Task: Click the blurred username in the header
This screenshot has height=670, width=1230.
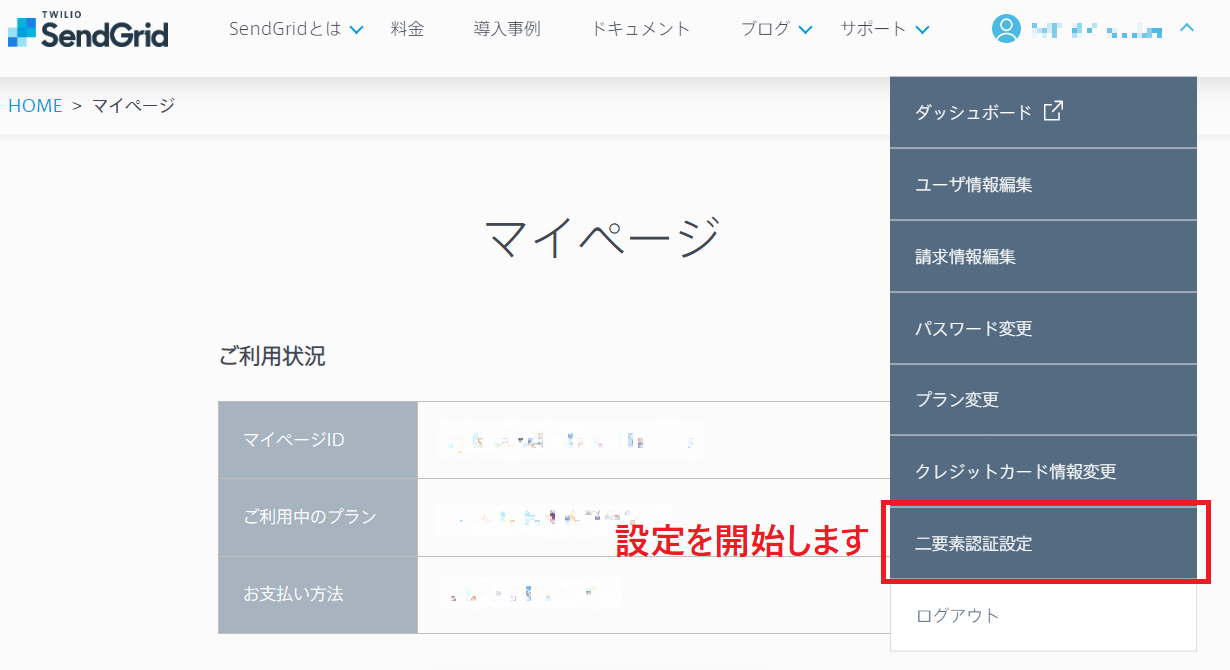Action: (x=1097, y=30)
